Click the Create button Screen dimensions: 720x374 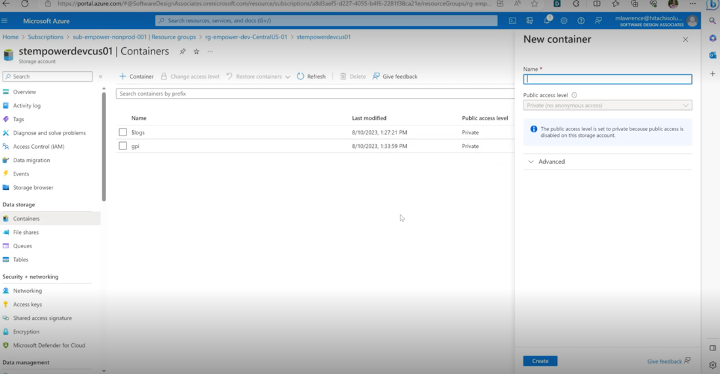(540, 361)
